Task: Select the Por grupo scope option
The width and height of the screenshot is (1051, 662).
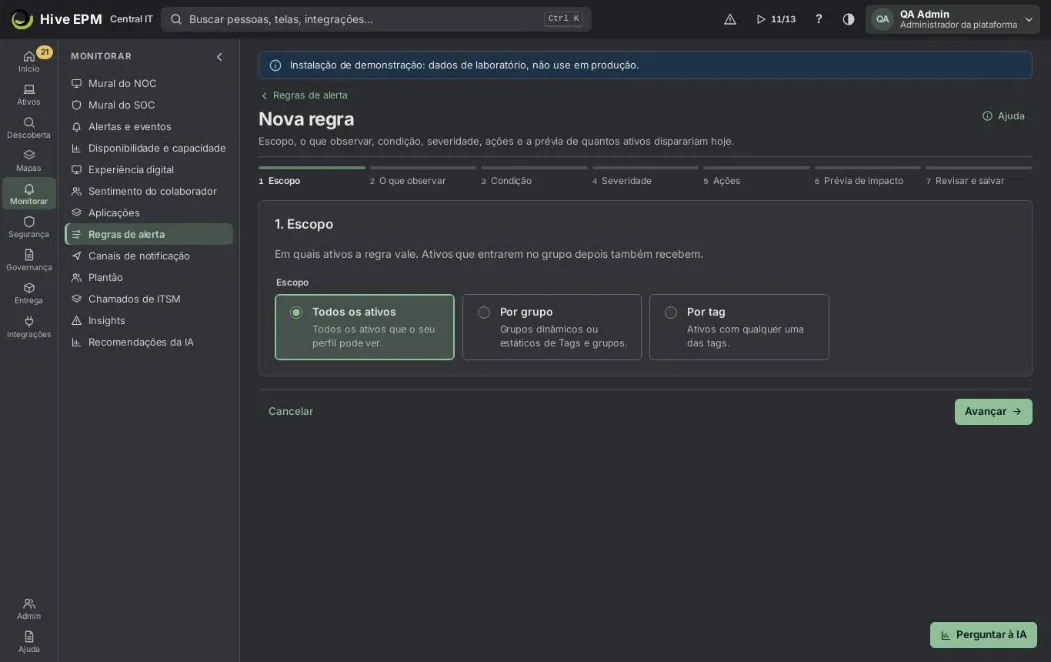Action: (552, 327)
